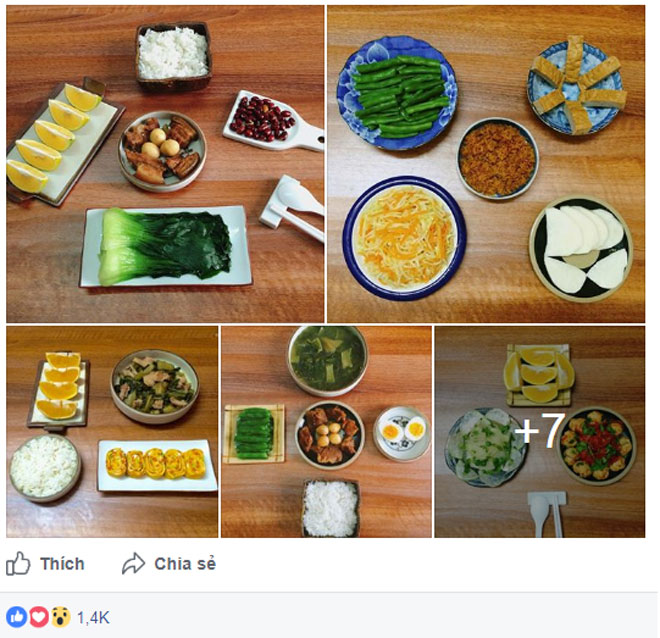Click the fried tofu plate in top-right photo

pyautogui.click(x=575, y=85)
